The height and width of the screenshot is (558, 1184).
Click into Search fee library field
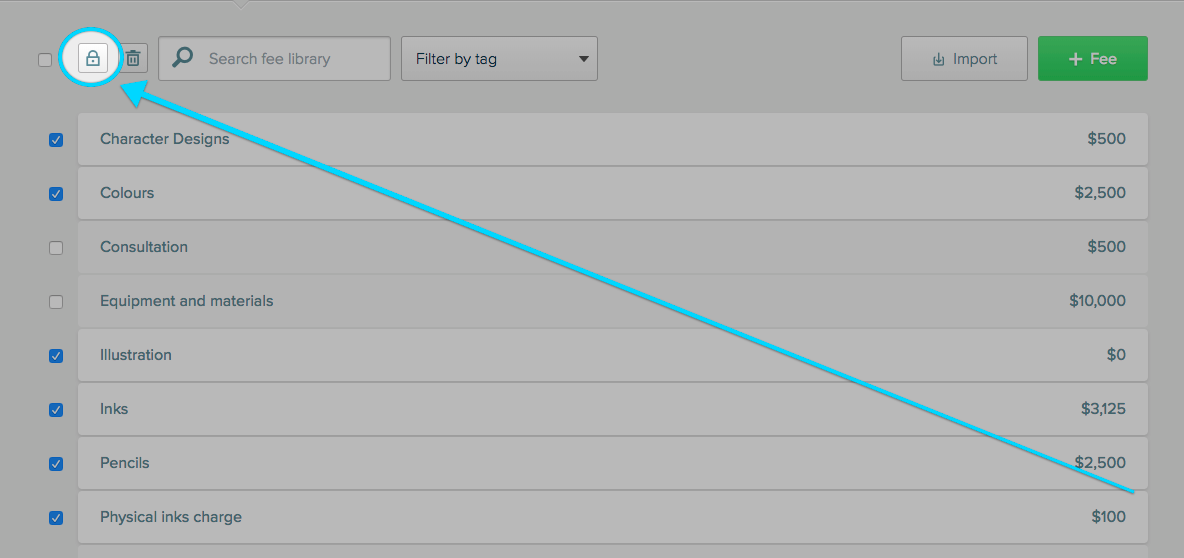274,58
